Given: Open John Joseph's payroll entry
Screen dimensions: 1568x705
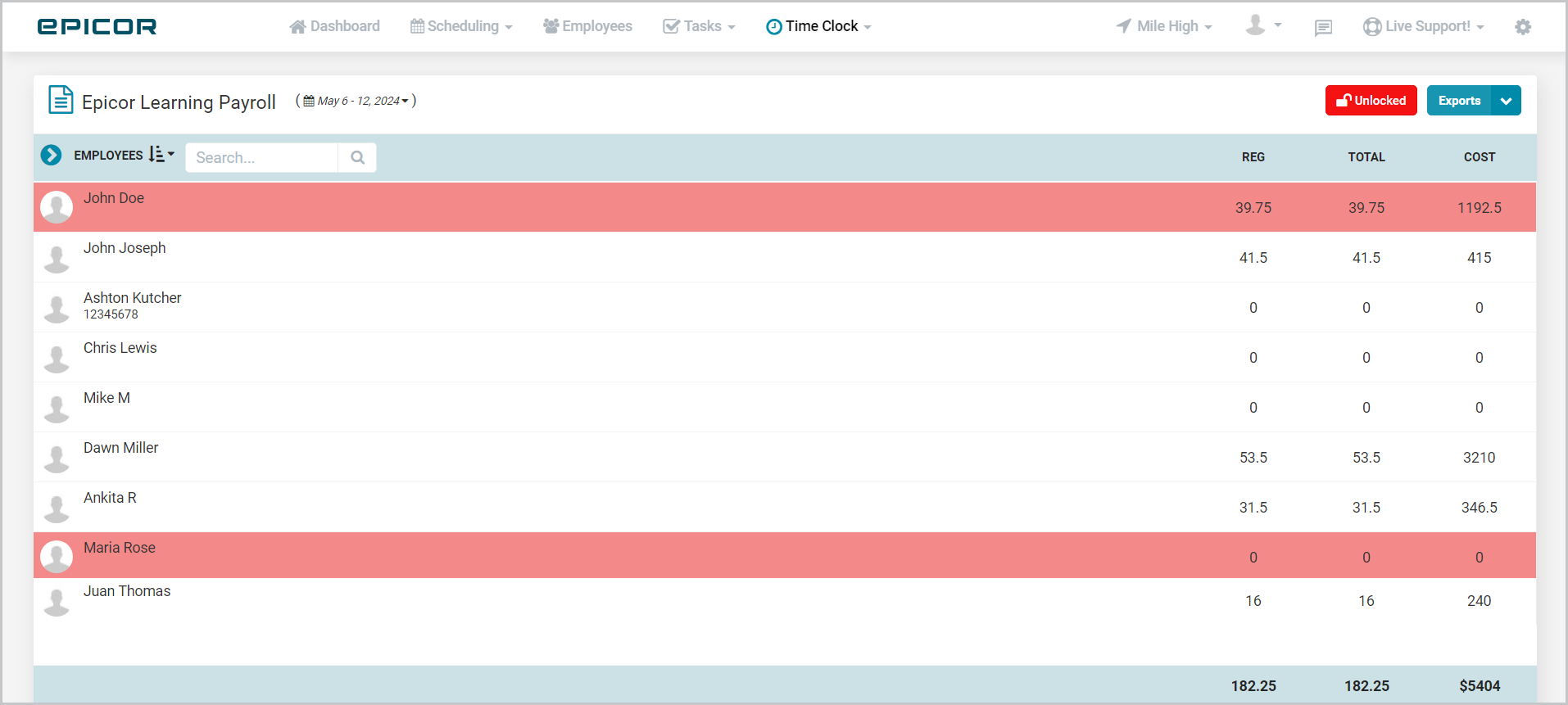Looking at the screenshot, I should pos(785,257).
